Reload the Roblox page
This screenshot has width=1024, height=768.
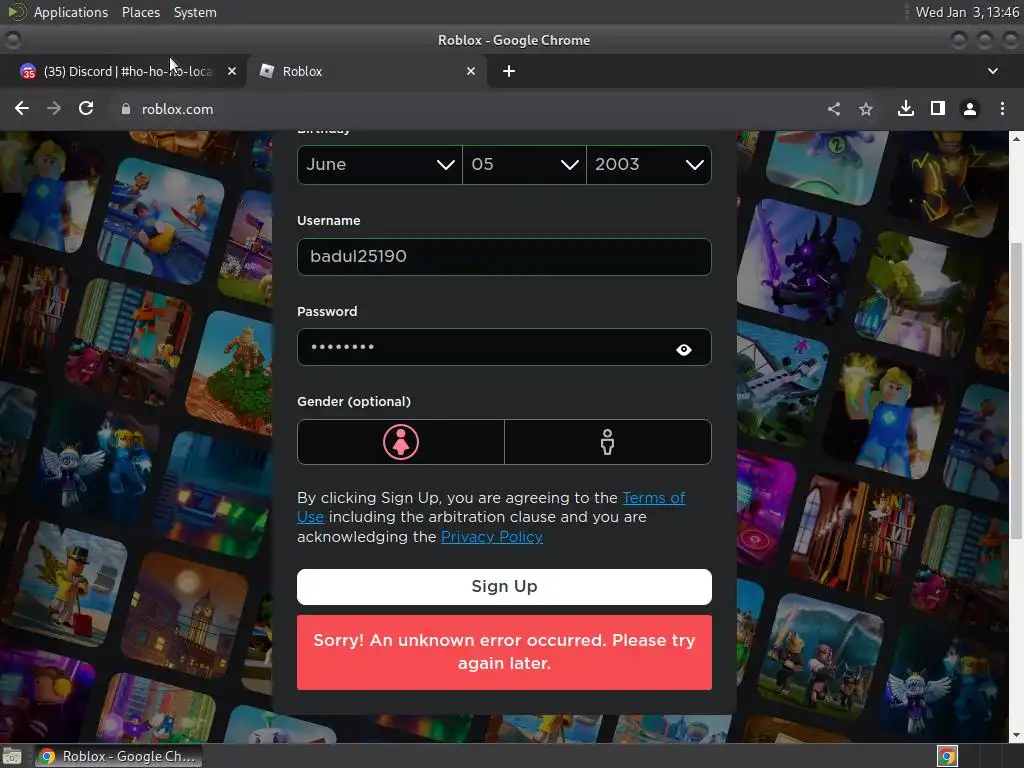pos(86,108)
